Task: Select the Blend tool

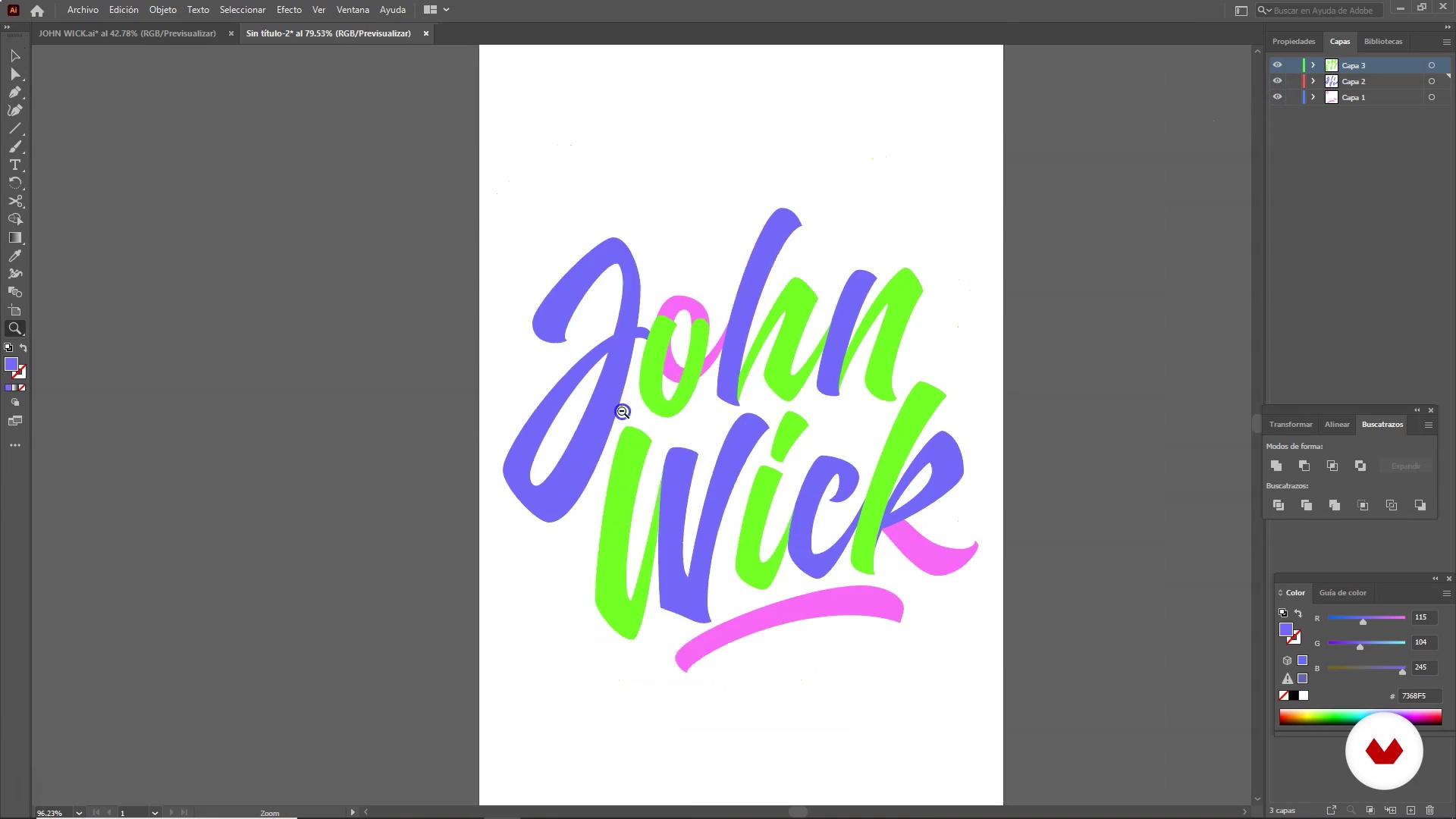Action: click(15, 293)
